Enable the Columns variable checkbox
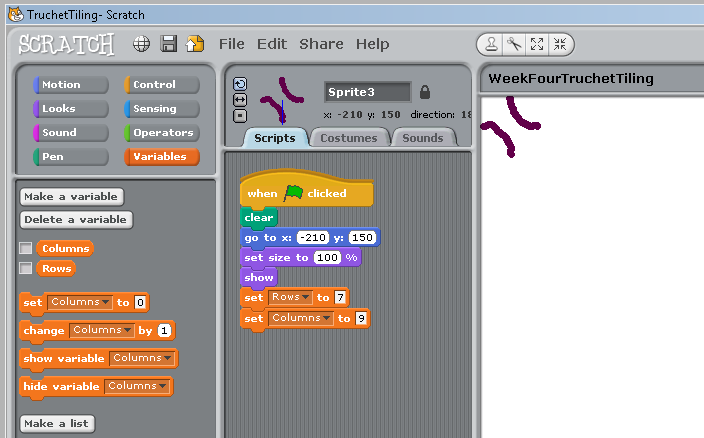The width and height of the screenshot is (704, 438). [x=25, y=248]
